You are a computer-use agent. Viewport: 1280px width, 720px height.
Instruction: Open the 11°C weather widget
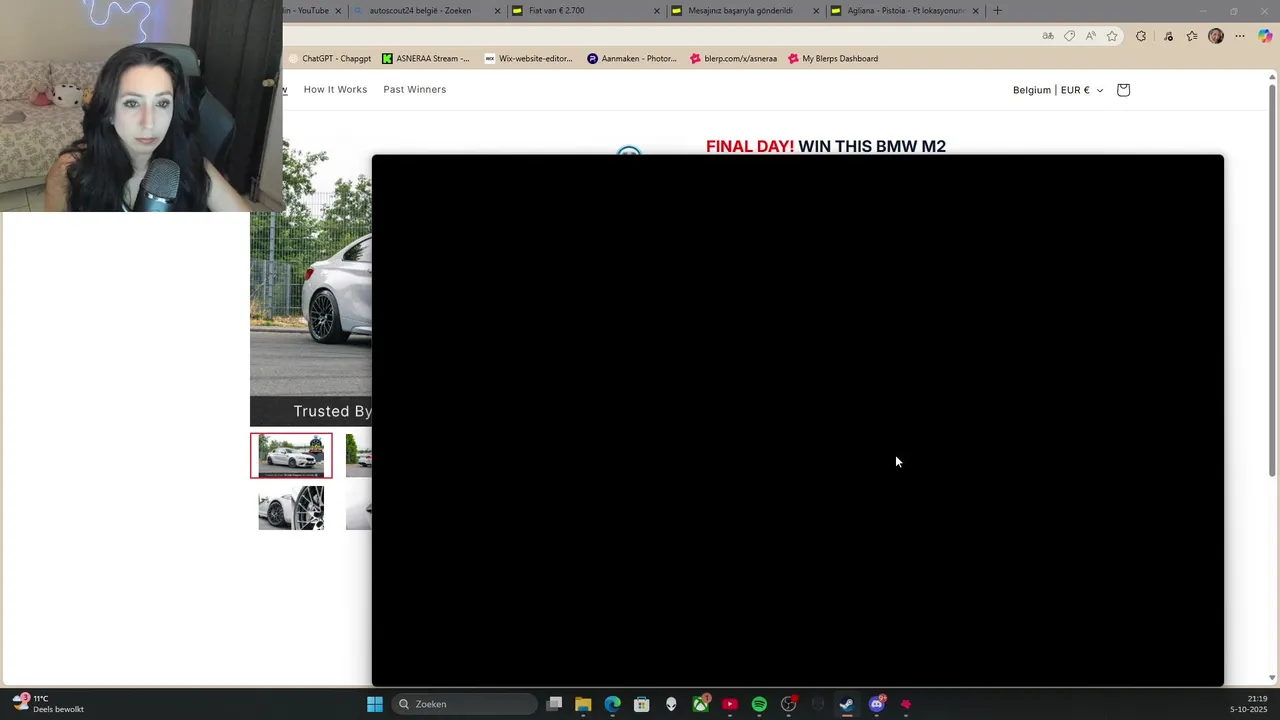[x=48, y=704]
